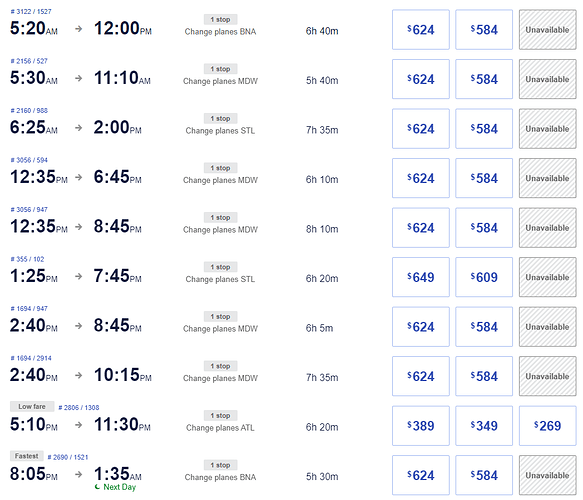View flight details for # 2160 / 988
583x500 pixels.
pyautogui.click(x=29, y=110)
